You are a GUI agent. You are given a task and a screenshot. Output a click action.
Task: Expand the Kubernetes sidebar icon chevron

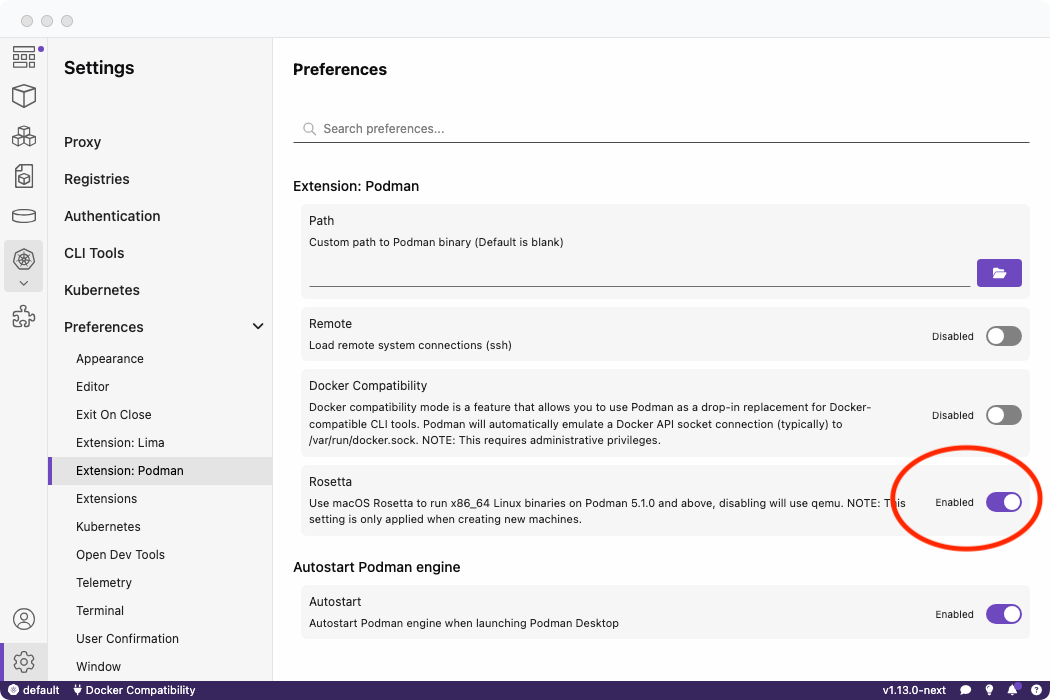click(x=24, y=283)
